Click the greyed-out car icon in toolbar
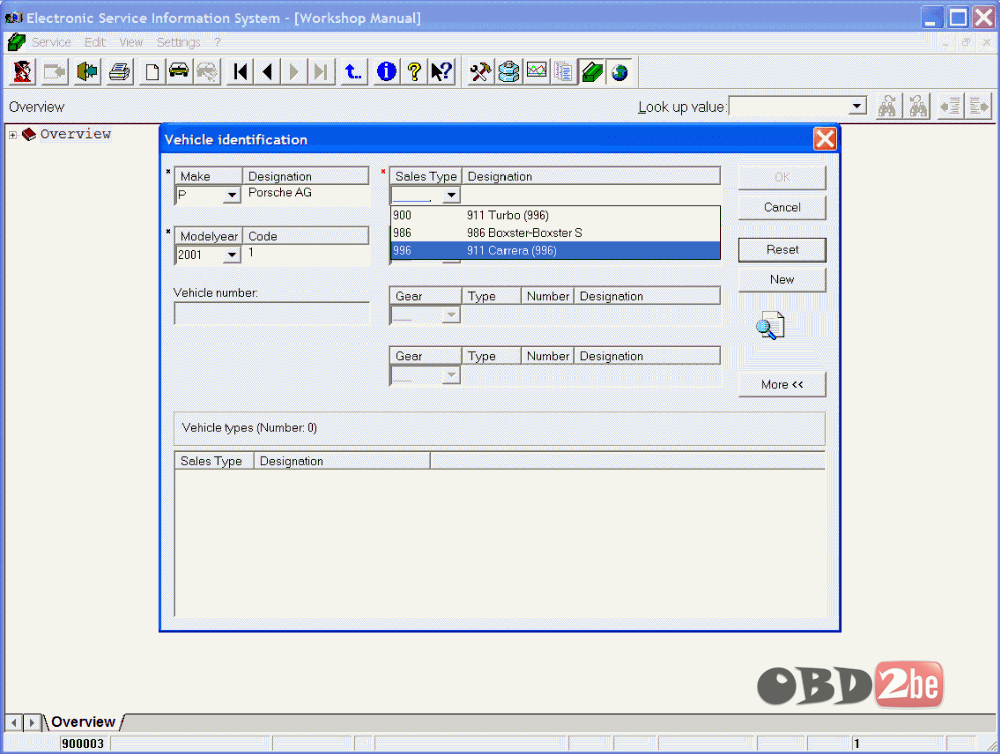The height and width of the screenshot is (754, 1000). coord(207,71)
